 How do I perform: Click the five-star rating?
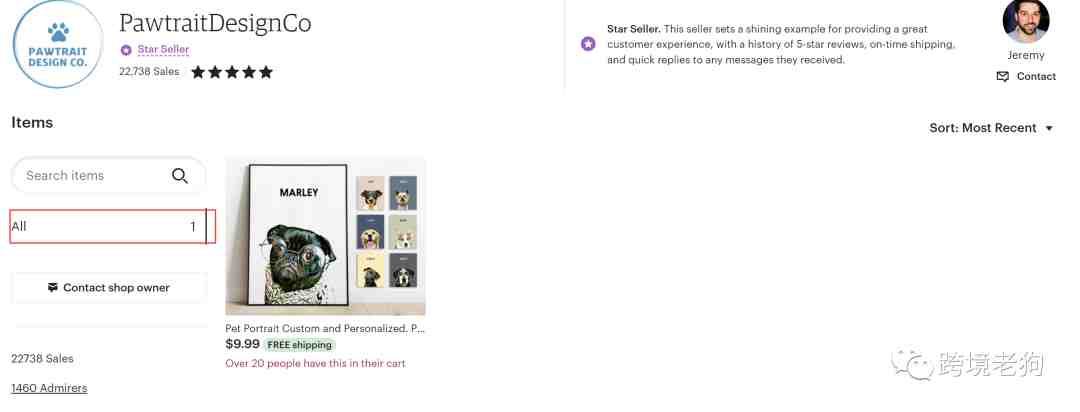pyautogui.click(x=231, y=72)
